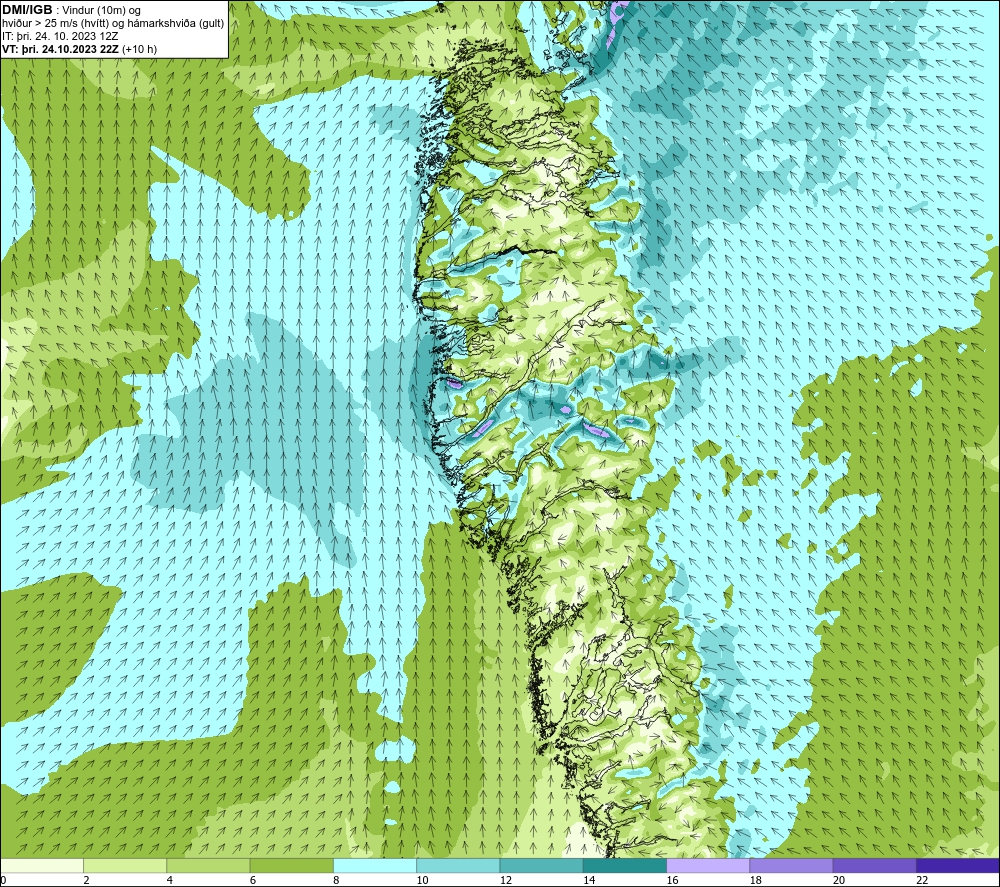Click the 18–20 m/s purple legend swatch

791,866
